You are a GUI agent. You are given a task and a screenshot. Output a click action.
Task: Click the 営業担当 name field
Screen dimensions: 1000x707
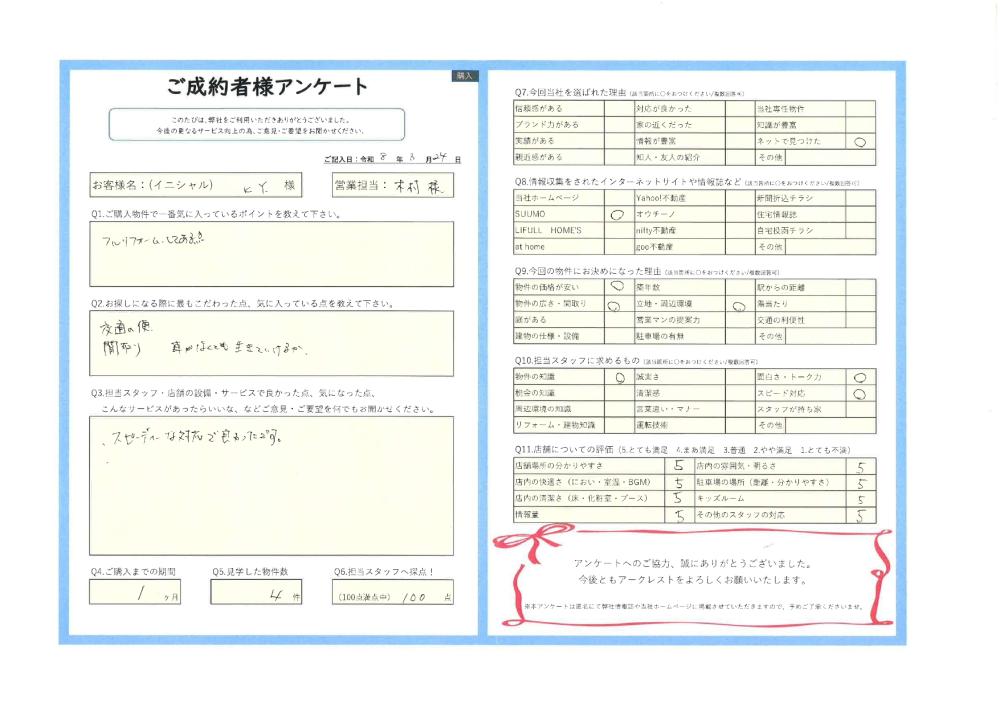click(x=393, y=185)
